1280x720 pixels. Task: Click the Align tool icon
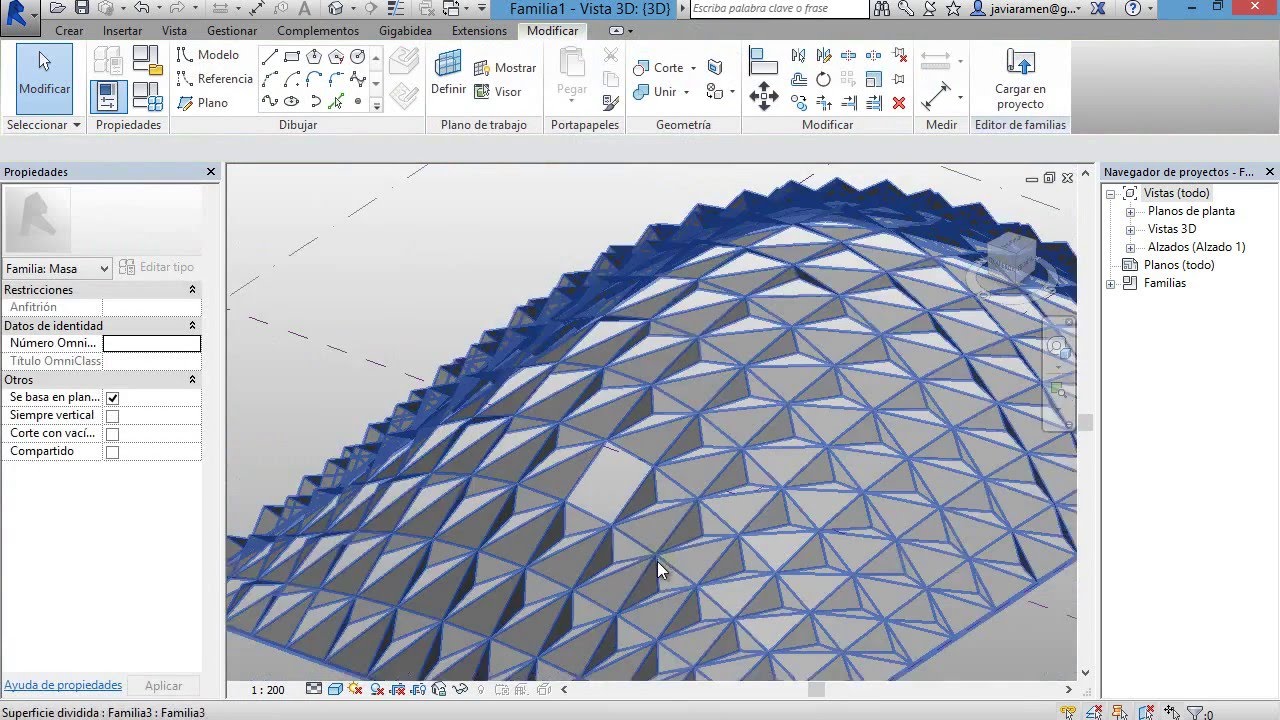[763, 60]
